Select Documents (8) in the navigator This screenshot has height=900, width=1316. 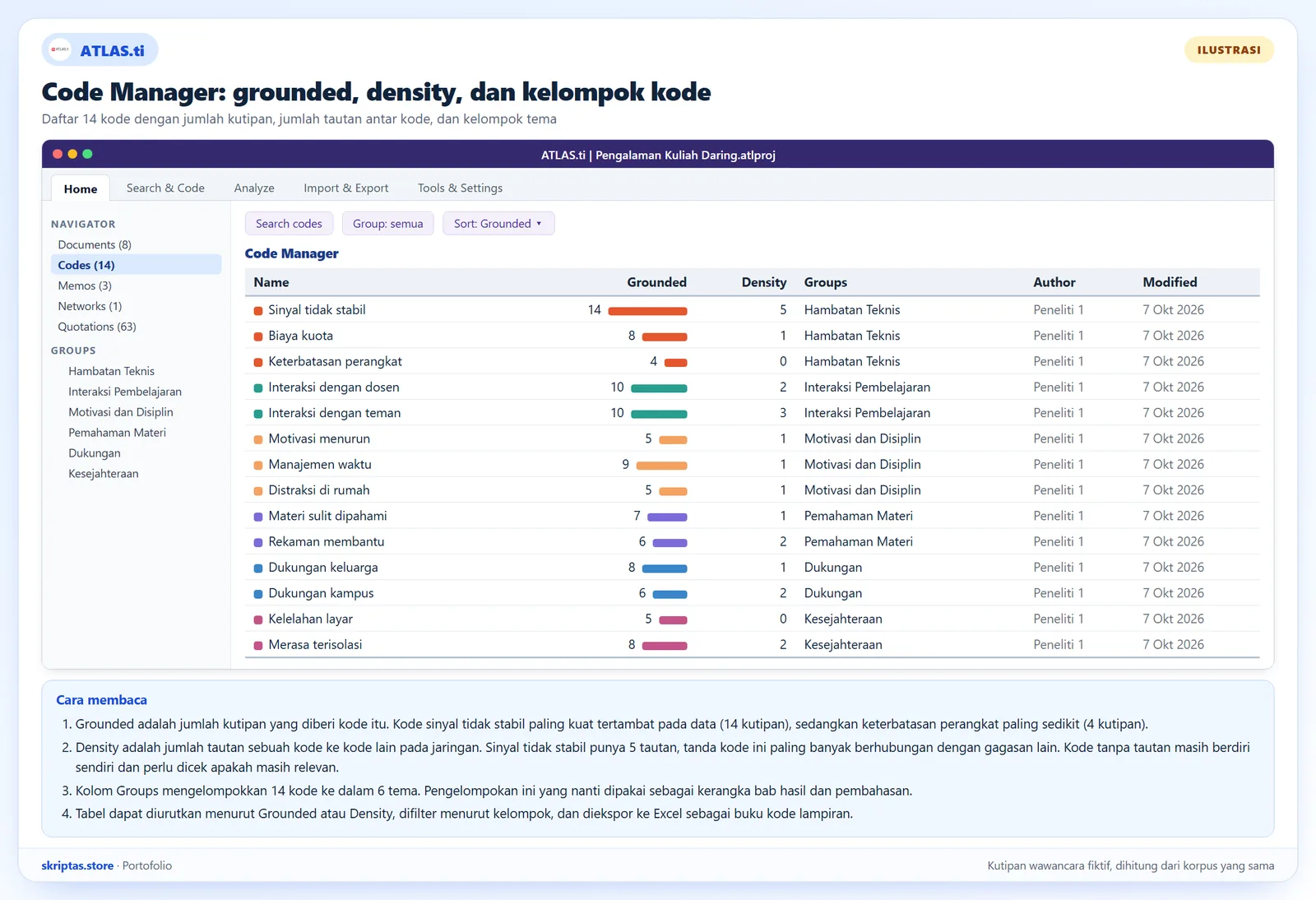136,244
